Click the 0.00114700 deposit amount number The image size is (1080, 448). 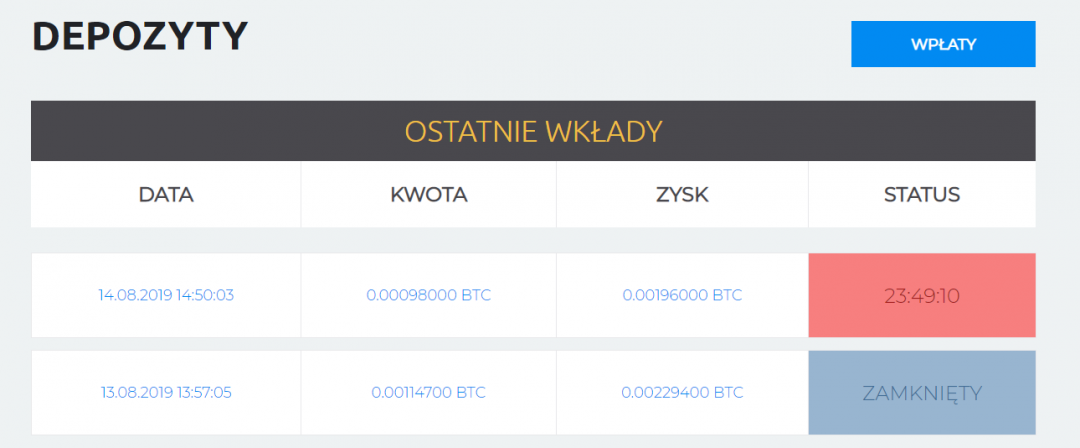[413, 392]
